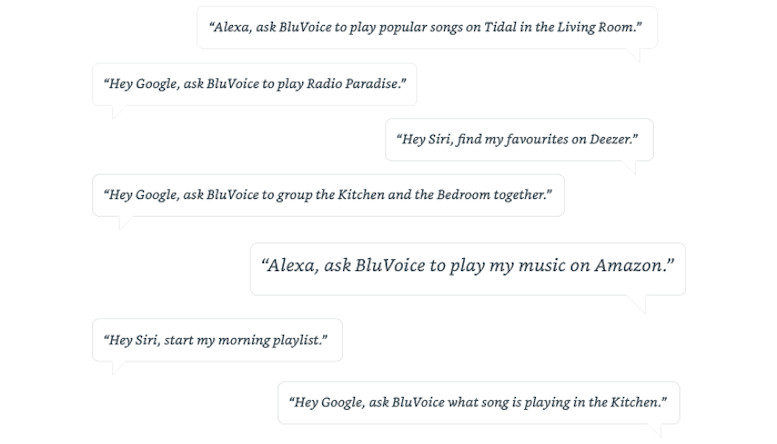Click 'Bedroom' in the grouping bubble

coord(463,194)
